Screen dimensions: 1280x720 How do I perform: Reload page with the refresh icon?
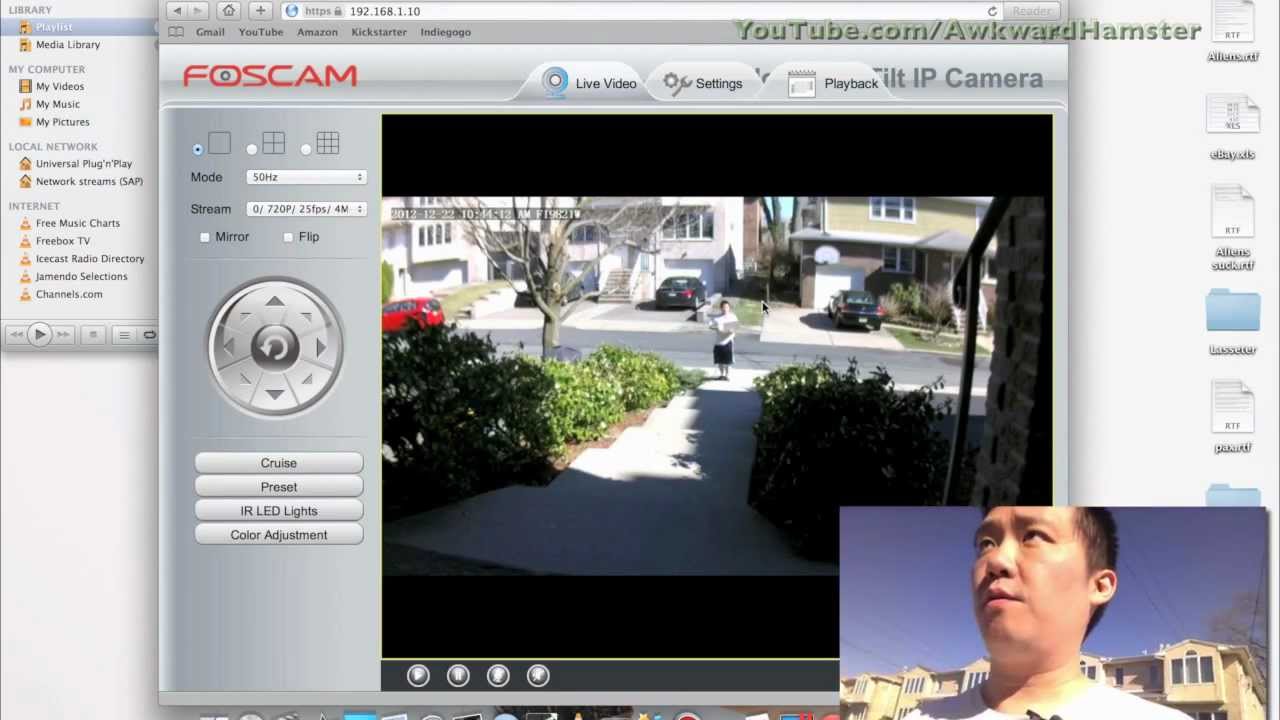[992, 11]
